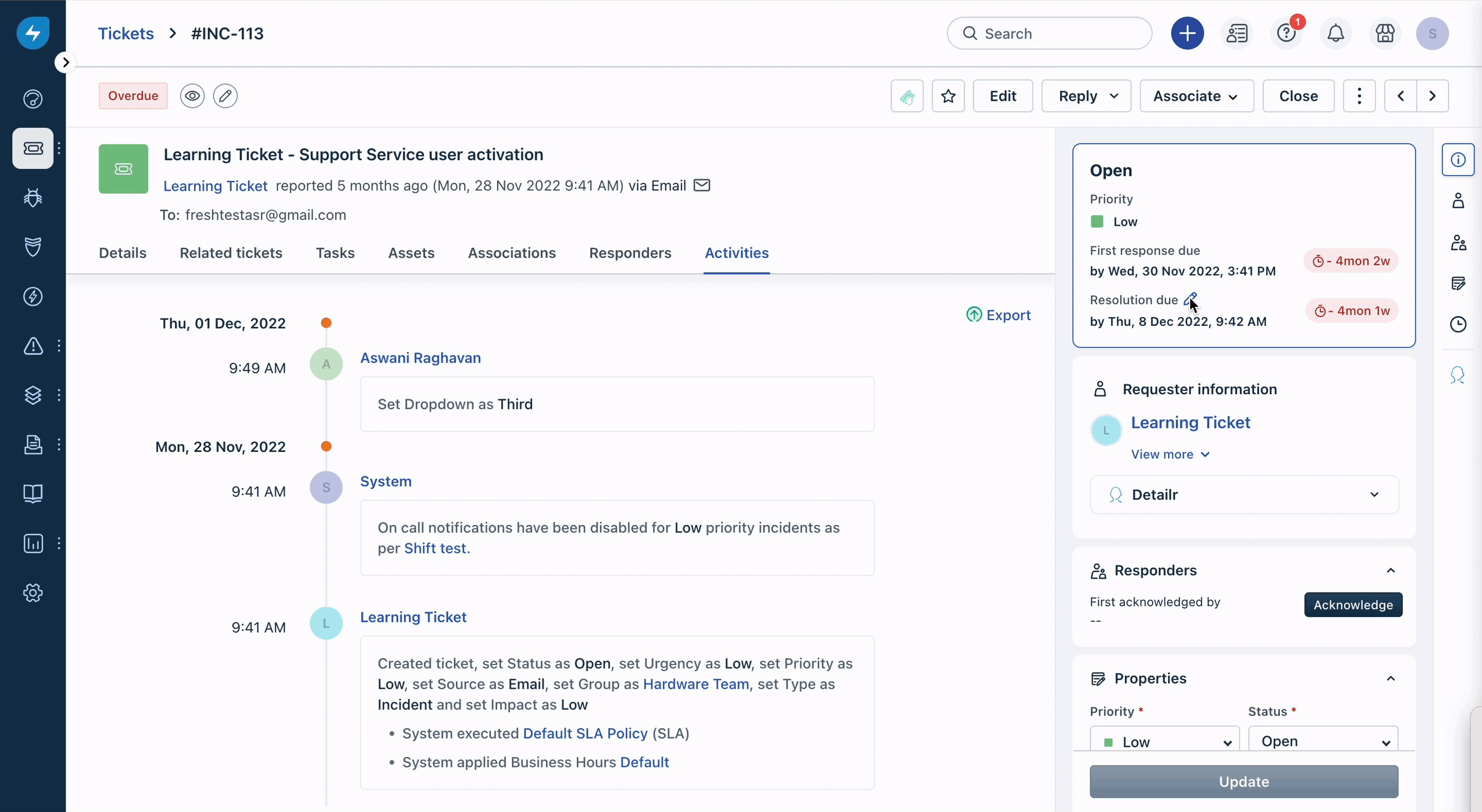Click the more options ellipsis menu icon
This screenshot has height=812, width=1482.
pos(1359,96)
